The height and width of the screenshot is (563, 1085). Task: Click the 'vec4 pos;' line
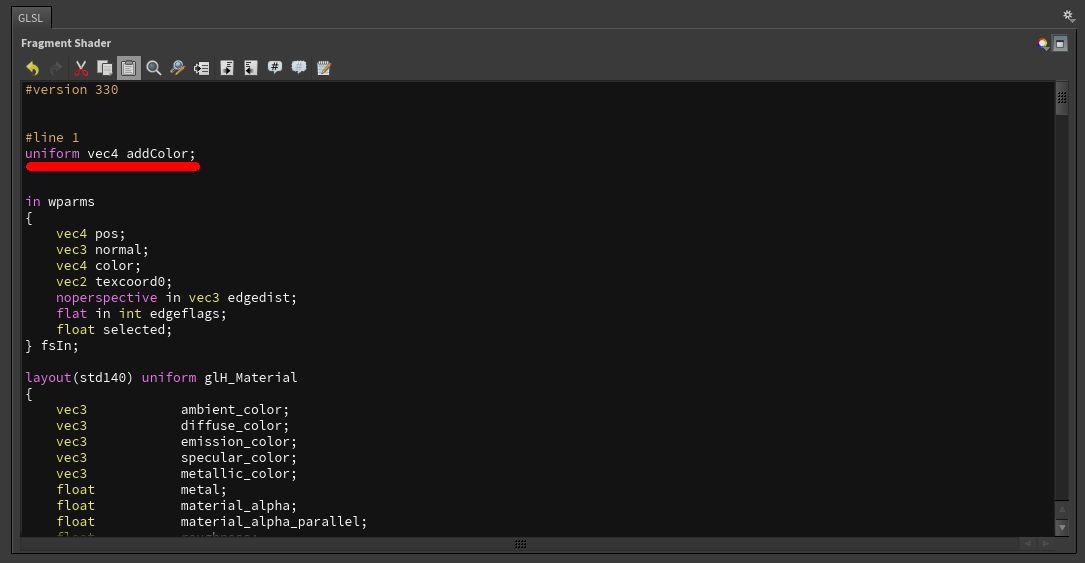pos(91,234)
